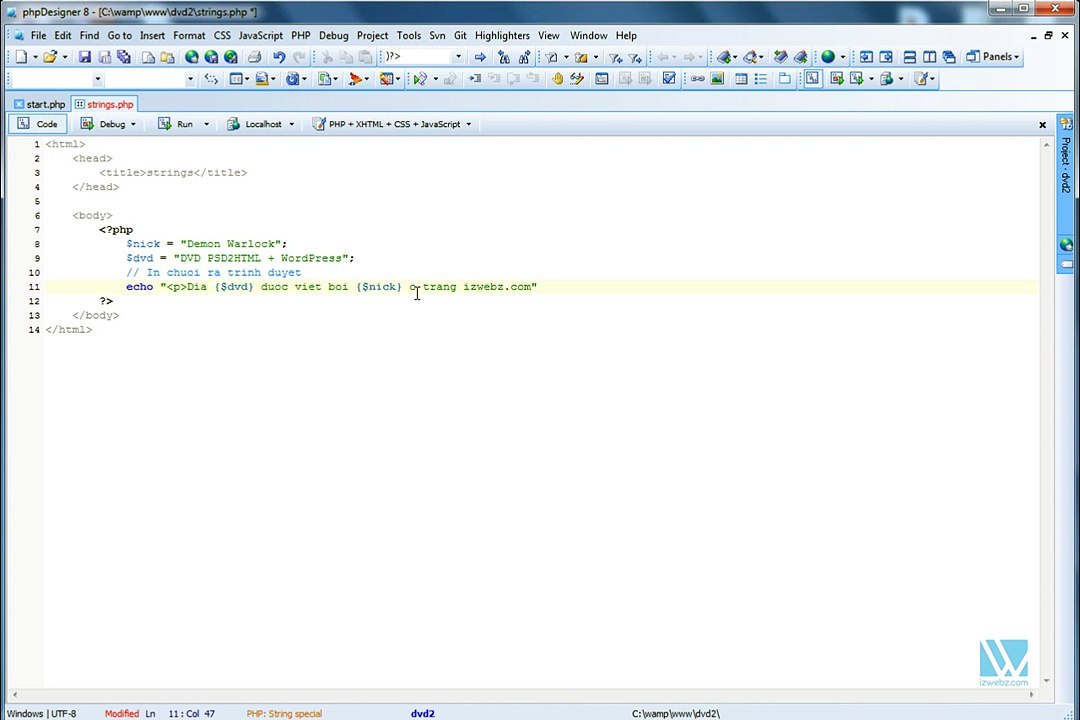Expand the green globe browser dropdown arrow
The width and height of the screenshot is (1080, 720).
(x=842, y=57)
